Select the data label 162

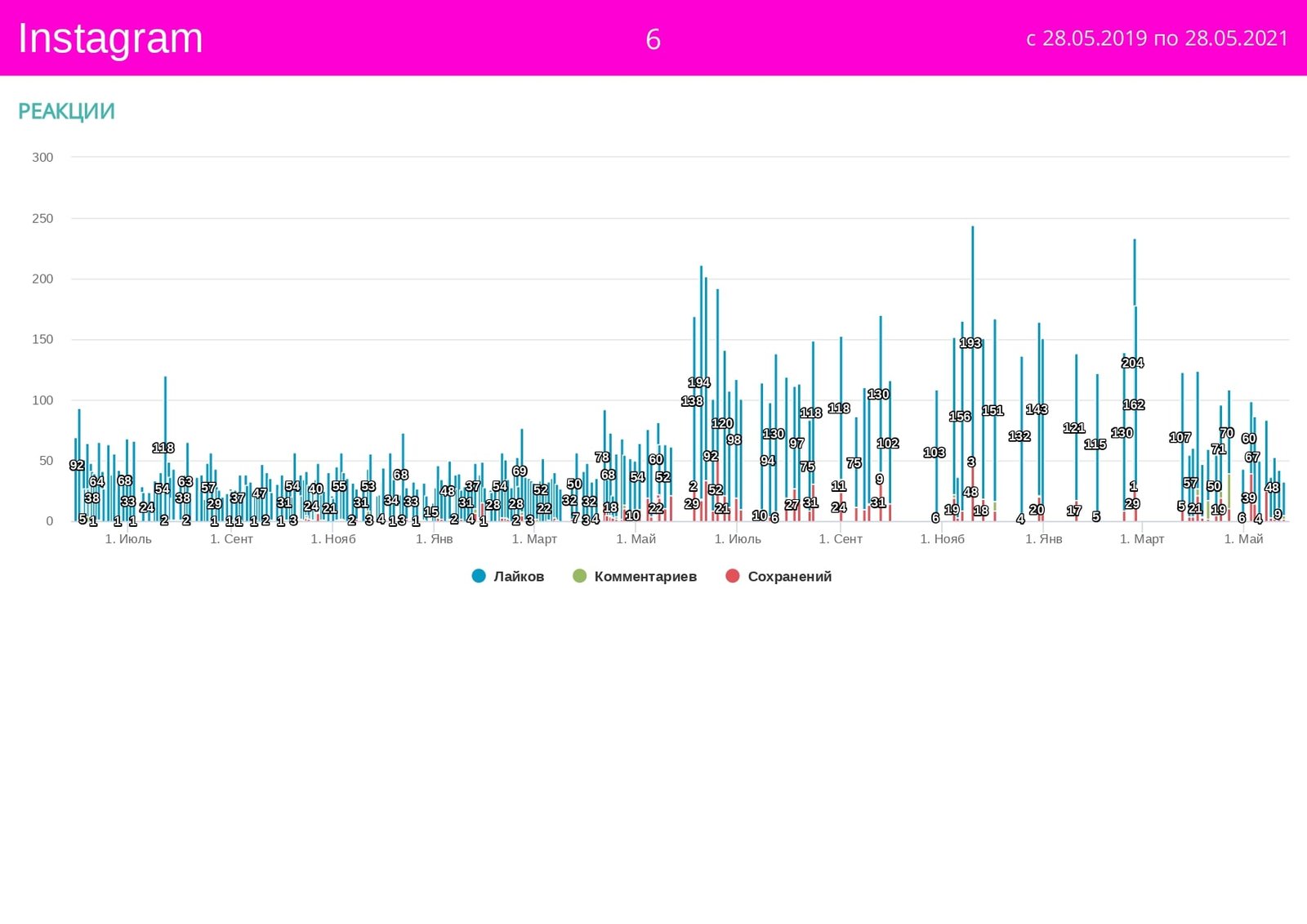coord(1134,404)
